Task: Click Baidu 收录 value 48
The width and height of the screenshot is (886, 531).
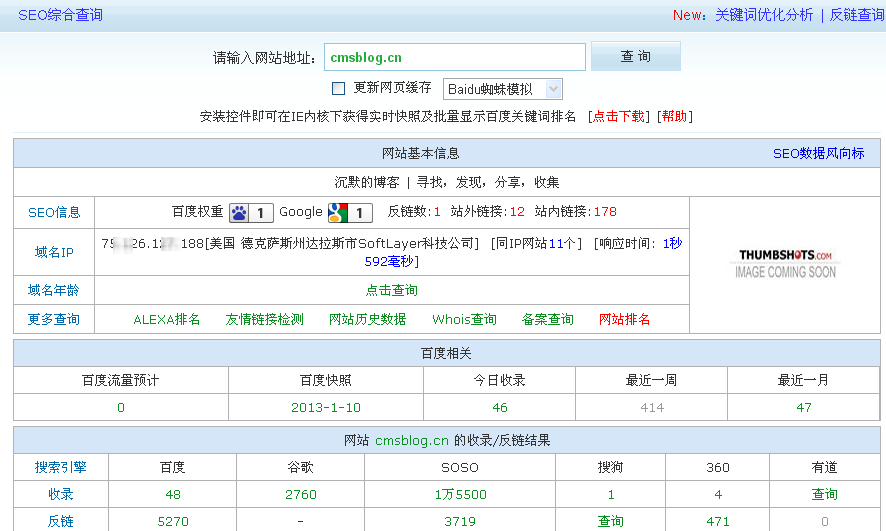Action: click(173, 495)
